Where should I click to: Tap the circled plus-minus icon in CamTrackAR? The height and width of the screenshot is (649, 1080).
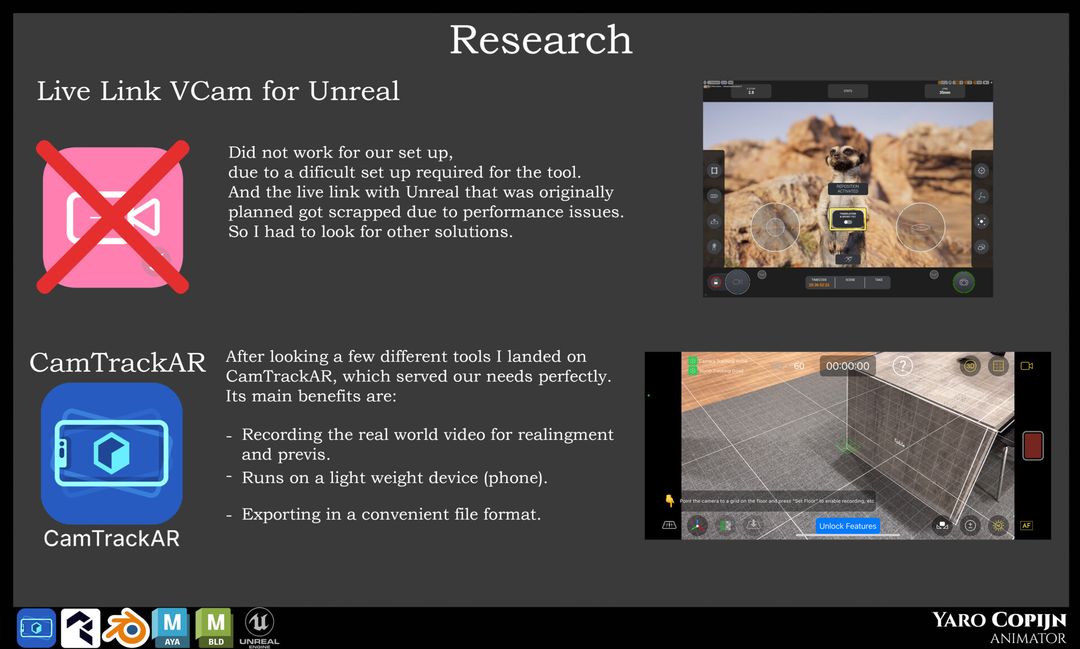click(970, 526)
